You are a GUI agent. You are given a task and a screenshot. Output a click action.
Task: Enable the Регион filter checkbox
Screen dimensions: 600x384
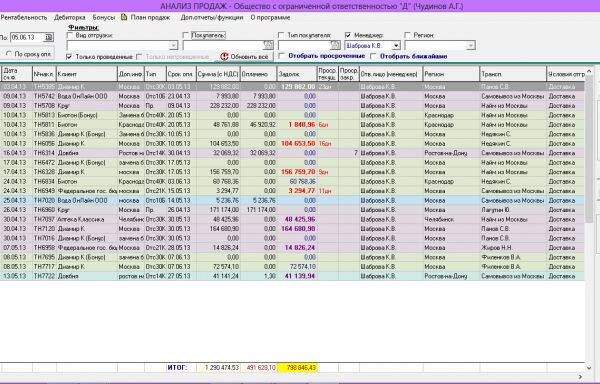pyautogui.click(x=408, y=35)
